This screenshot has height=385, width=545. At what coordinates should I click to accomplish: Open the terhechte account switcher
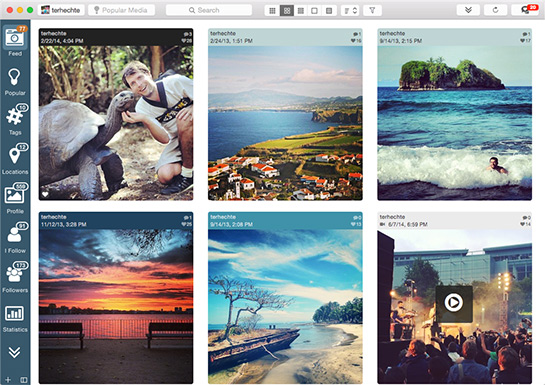tap(61, 10)
